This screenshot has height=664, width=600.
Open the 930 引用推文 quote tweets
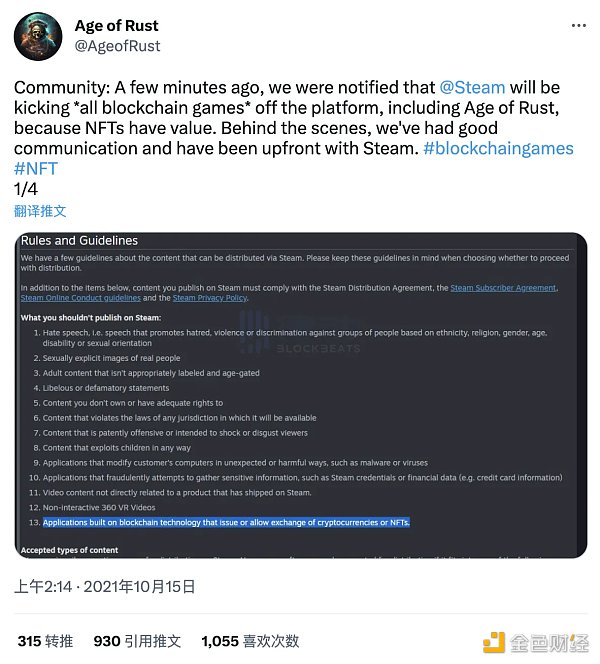(136, 641)
